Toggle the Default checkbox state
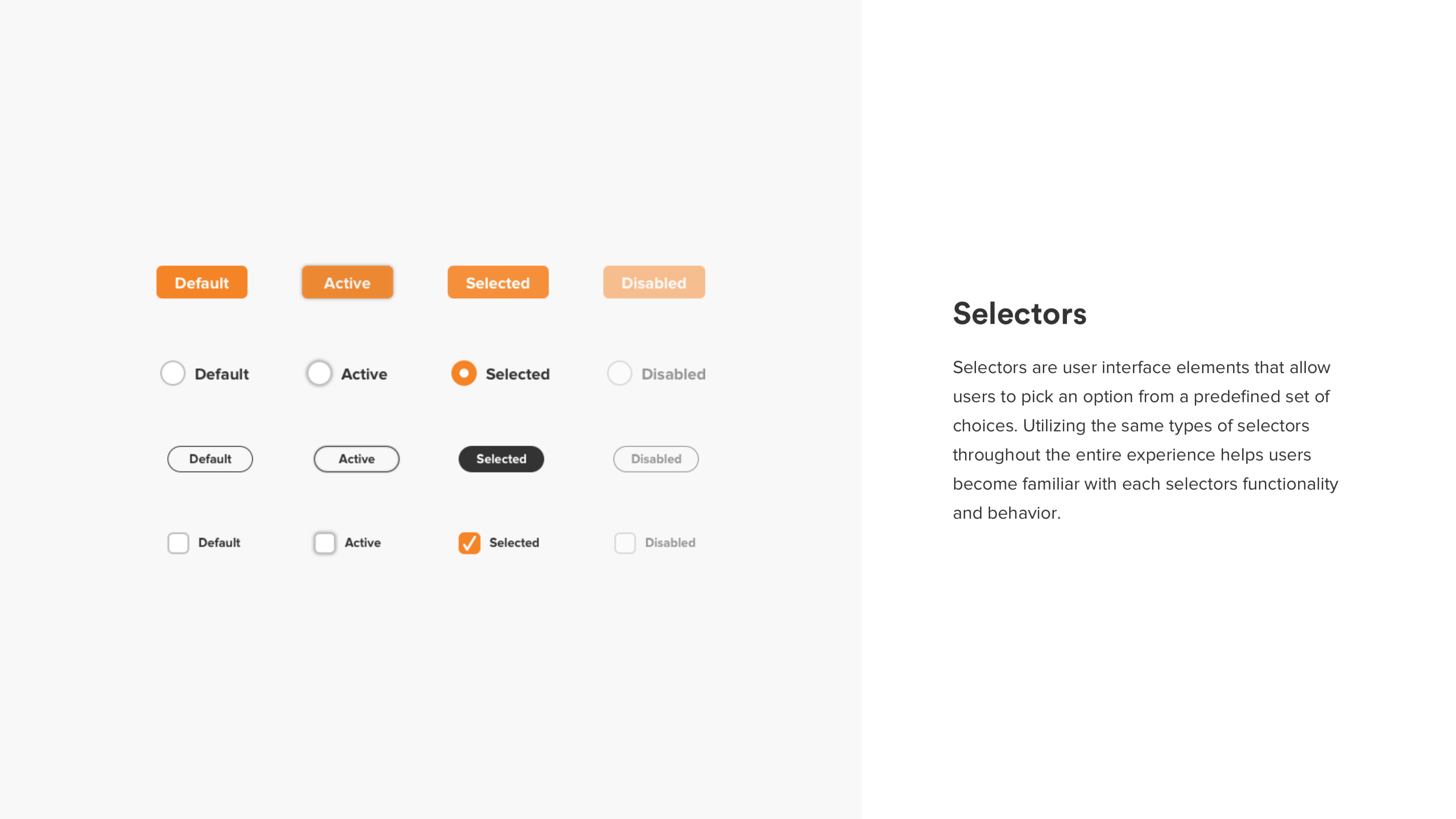Image resolution: width=1456 pixels, height=819 pixels. pyautogui.click(x=178, y=542)
